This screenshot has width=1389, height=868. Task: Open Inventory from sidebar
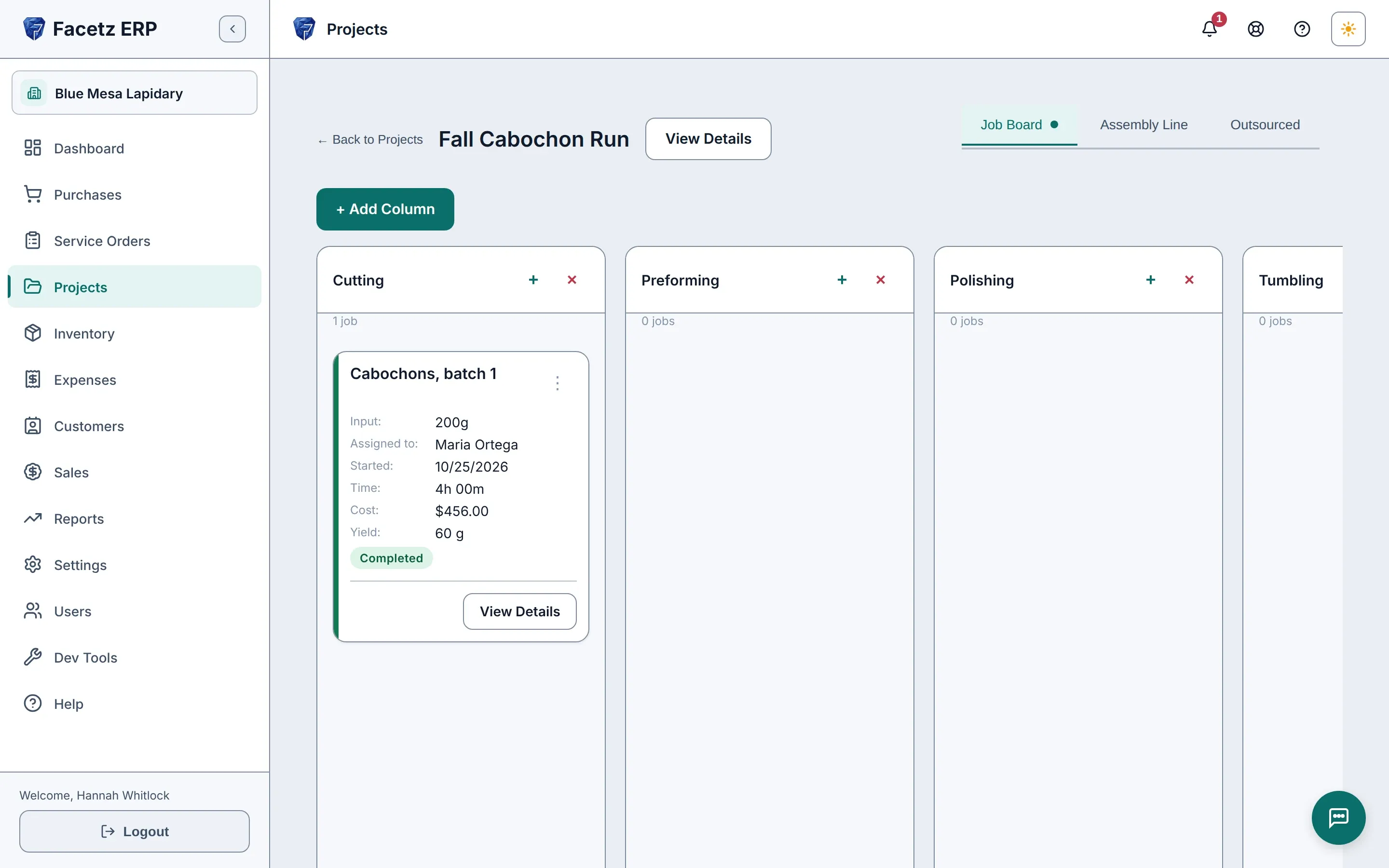pos(134,334)
